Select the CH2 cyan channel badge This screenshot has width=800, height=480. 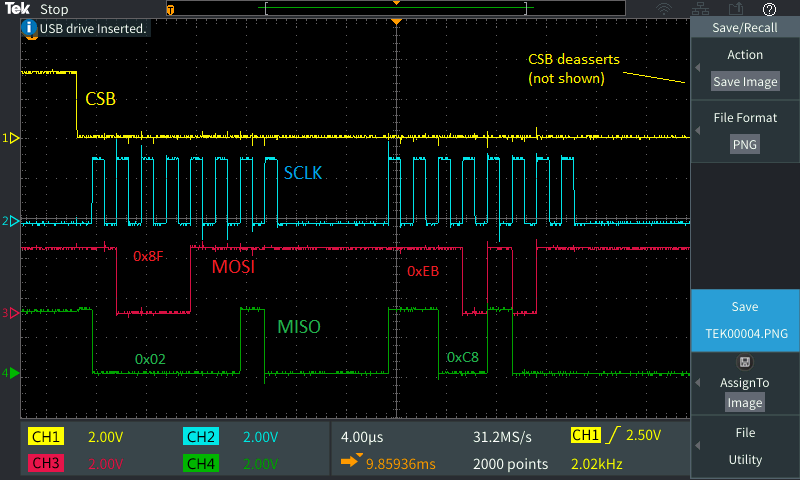pos(201,437)
